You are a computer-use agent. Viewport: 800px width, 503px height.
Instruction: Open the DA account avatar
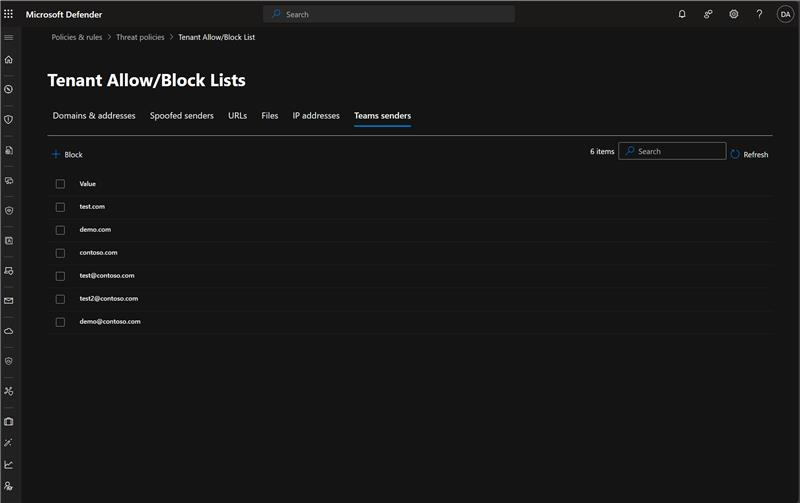(x=785, y=14)
